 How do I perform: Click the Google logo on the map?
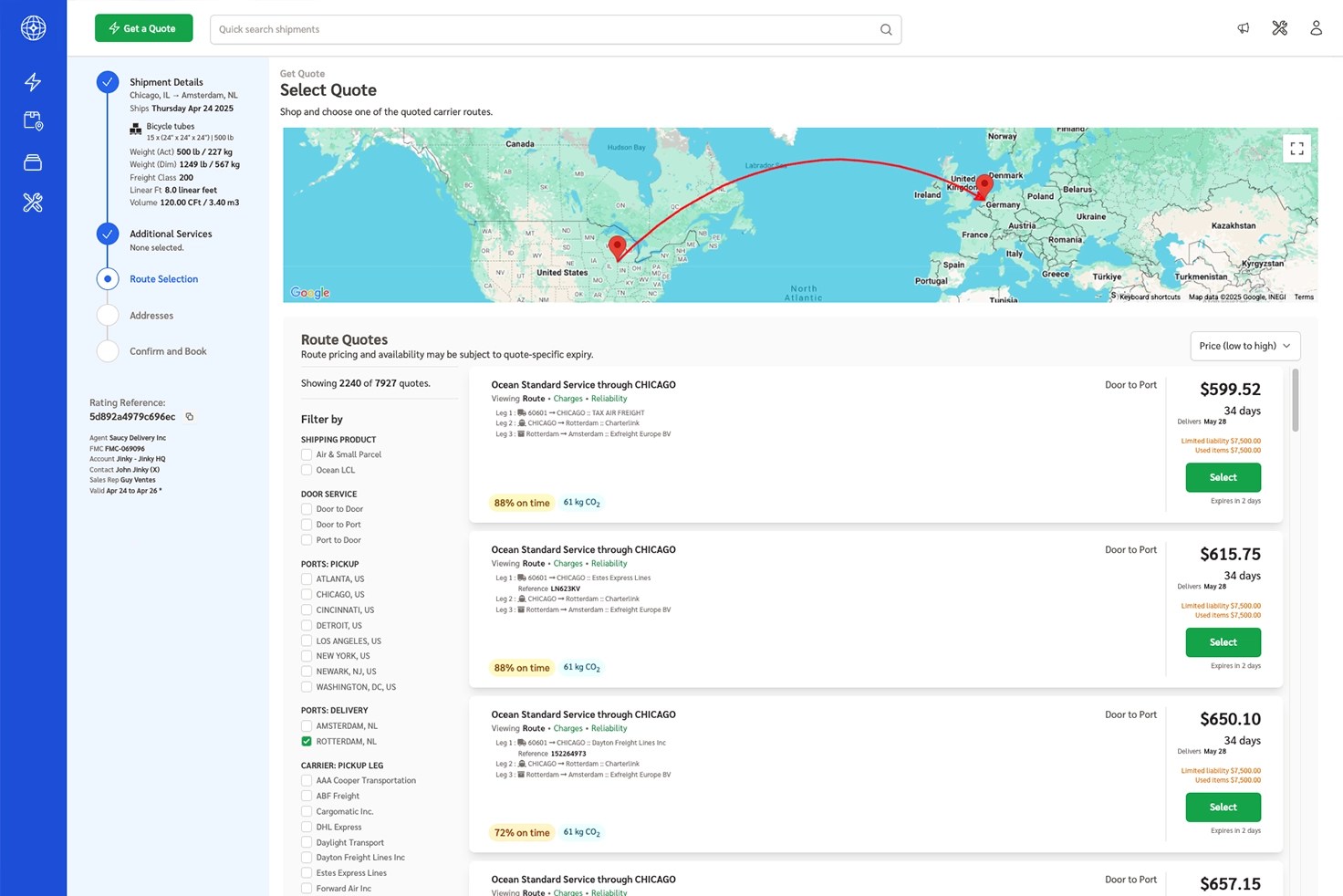(x=310, y=292)
